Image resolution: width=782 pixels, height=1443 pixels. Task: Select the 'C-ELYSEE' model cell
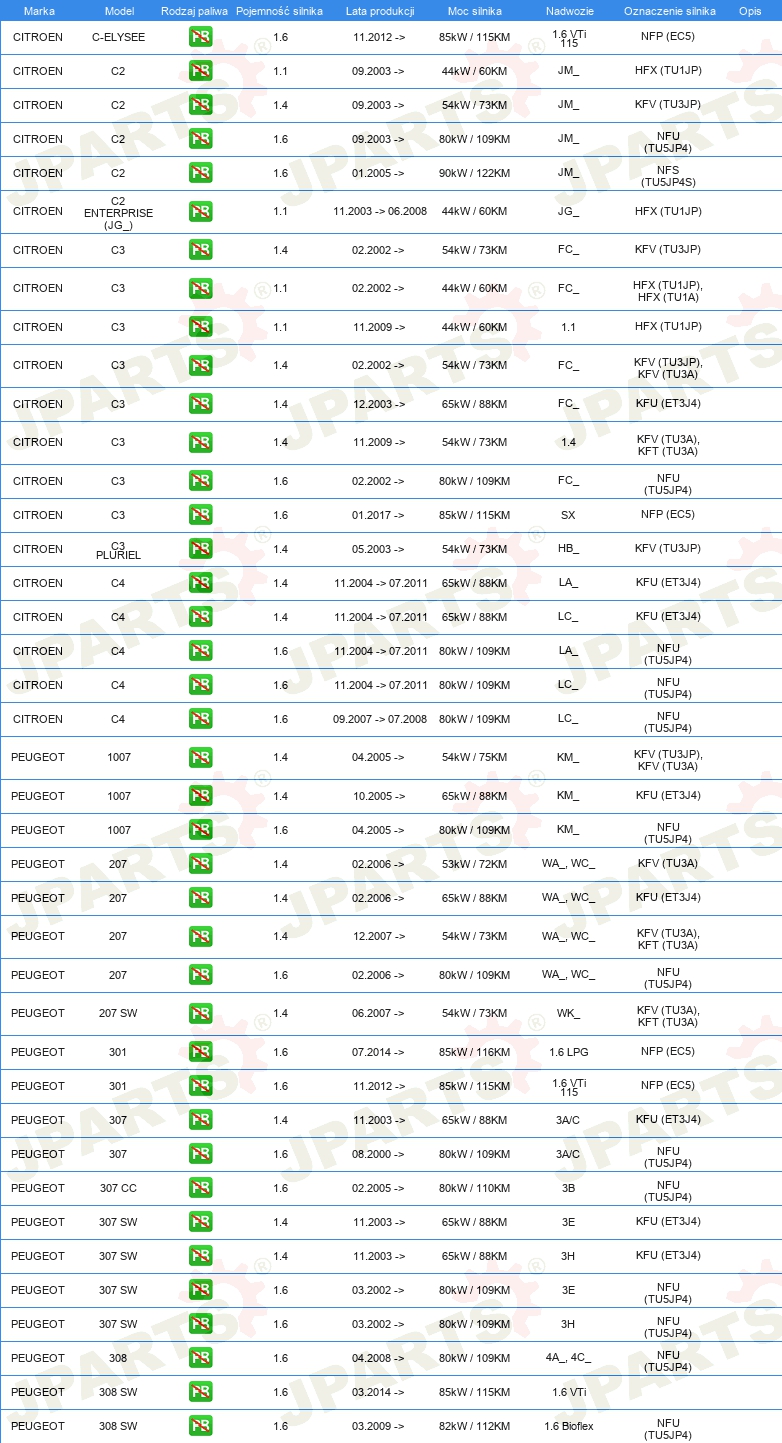tap(118, 37)
